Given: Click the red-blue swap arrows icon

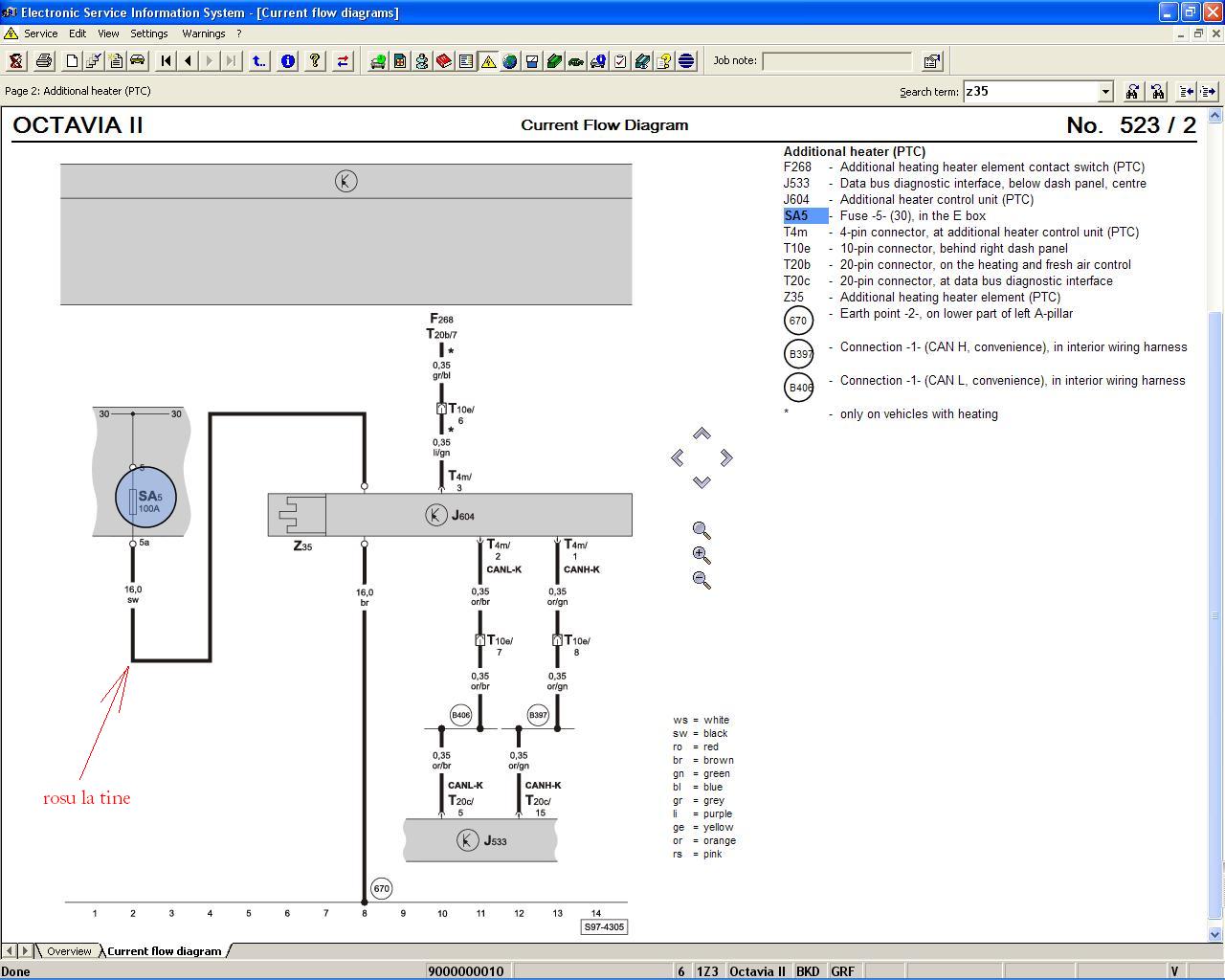Looking at the screenshot, I should [343, 61].
